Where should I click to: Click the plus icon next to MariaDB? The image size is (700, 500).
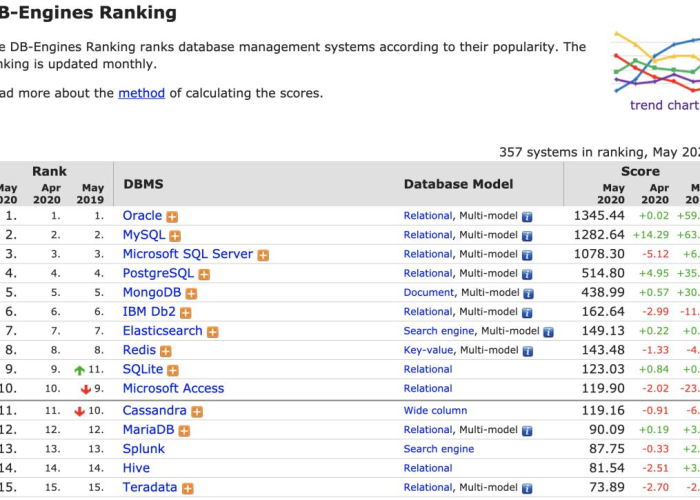point(184,431)
